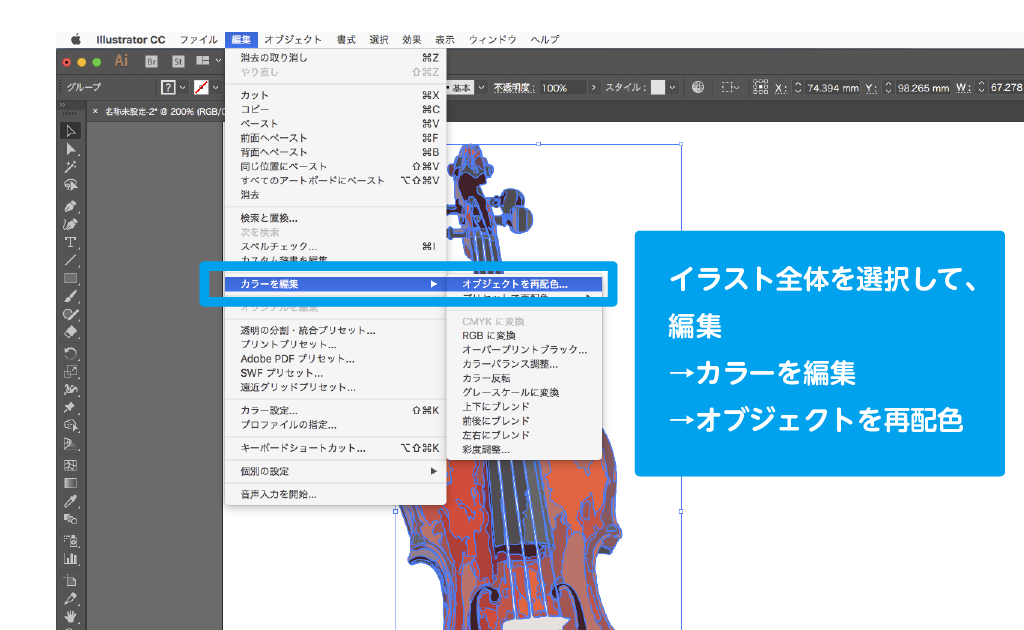
Task: Pick the Rectangle tool
Action: point(71,279)
